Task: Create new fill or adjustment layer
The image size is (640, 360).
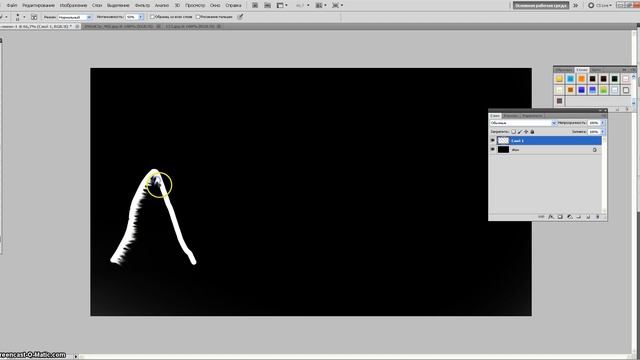Action: [x=569, y=217]
